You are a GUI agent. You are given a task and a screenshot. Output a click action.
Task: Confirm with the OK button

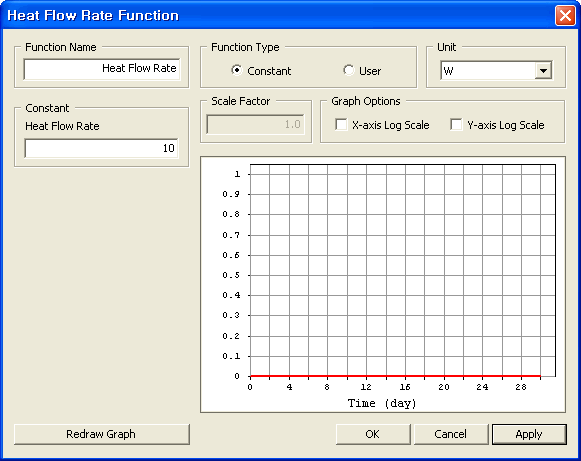click(373, 434)
